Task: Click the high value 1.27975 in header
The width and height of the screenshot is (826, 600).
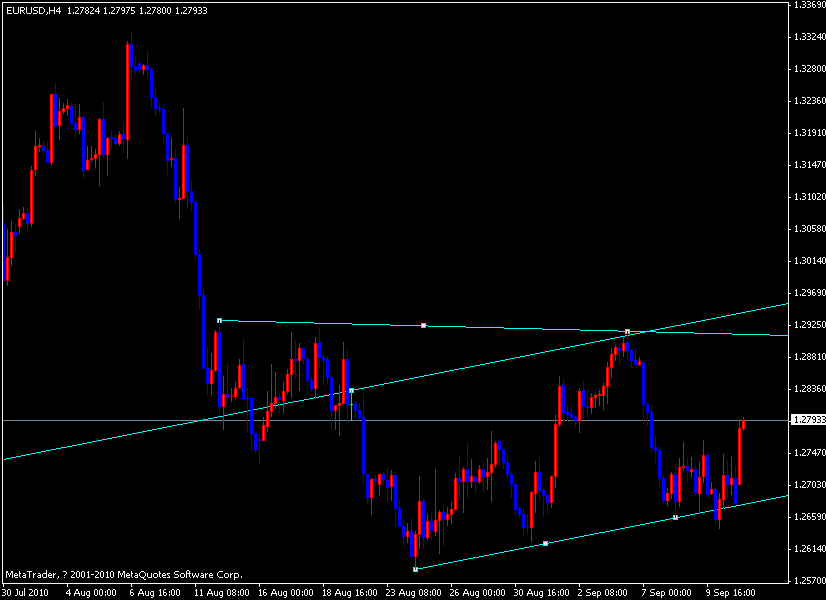Action: click(x=119, y=11)
